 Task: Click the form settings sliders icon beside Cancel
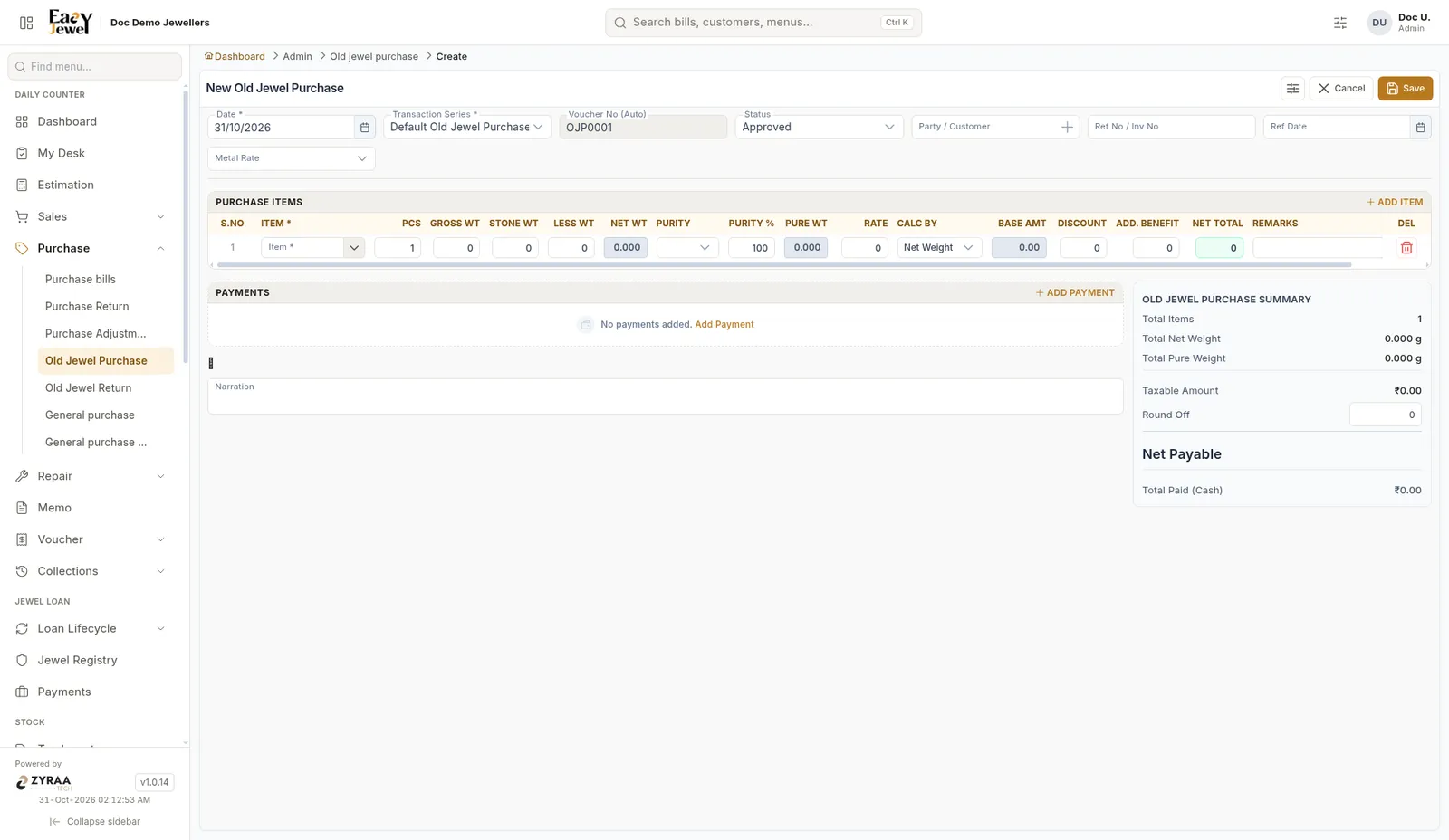(x=1292, y=88)
